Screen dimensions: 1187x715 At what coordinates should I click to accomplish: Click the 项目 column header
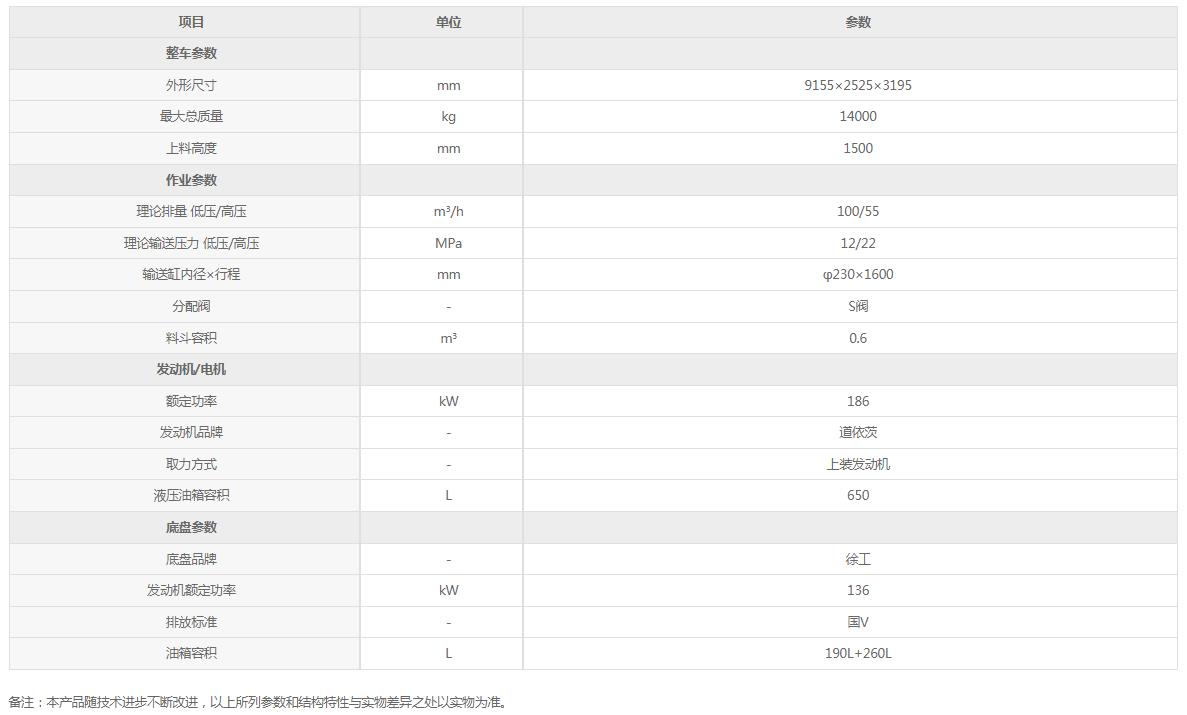pyautogui.click(x=192, y=22)
